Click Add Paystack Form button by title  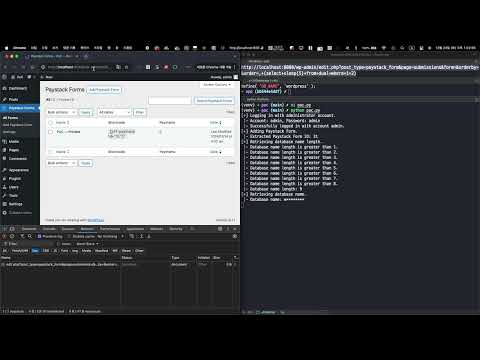coord(104,90)
